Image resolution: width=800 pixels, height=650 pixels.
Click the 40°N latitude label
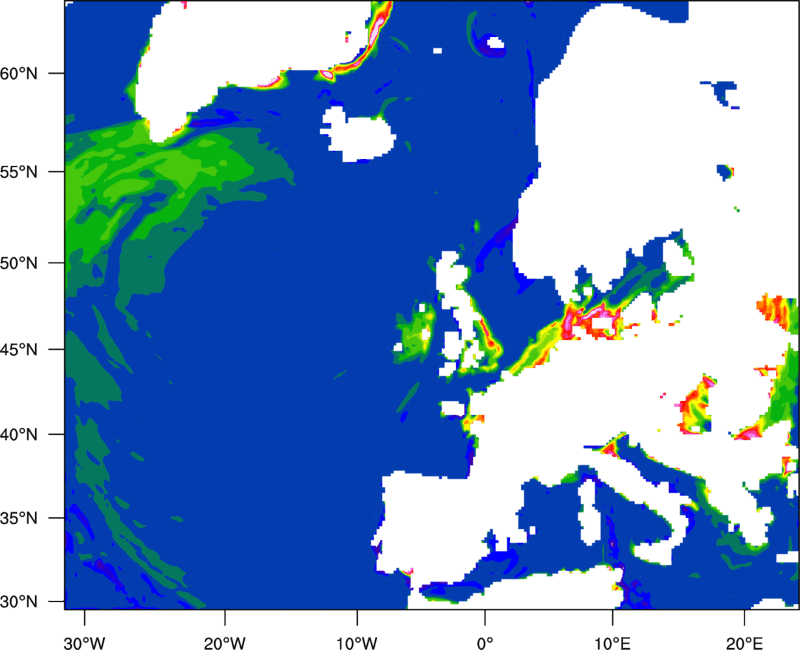(x=19, y=435)
